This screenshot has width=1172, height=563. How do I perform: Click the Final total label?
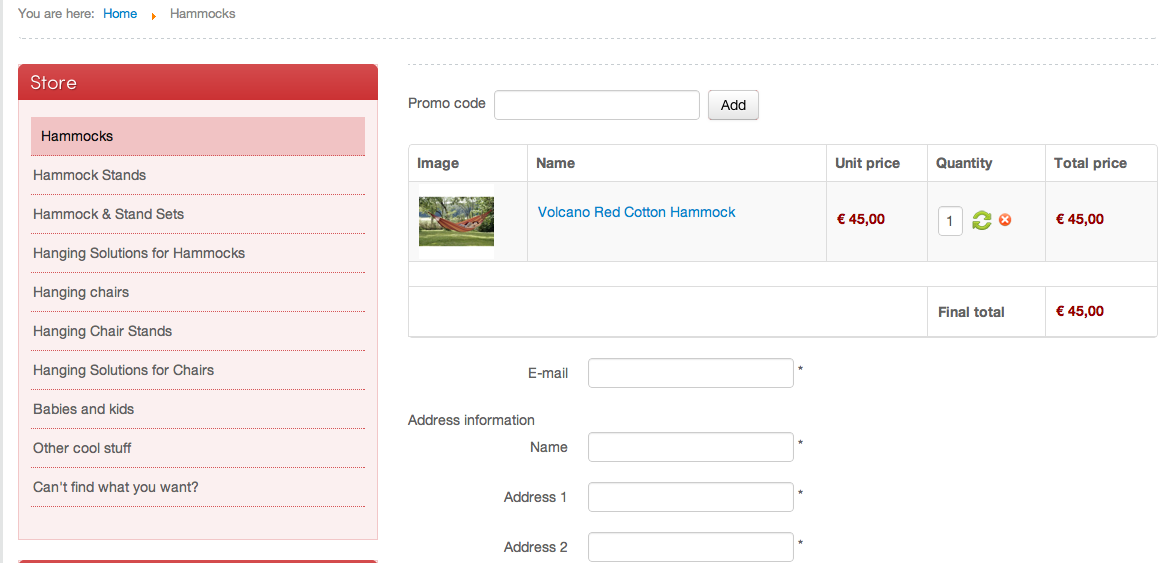(x=971, y=313)
